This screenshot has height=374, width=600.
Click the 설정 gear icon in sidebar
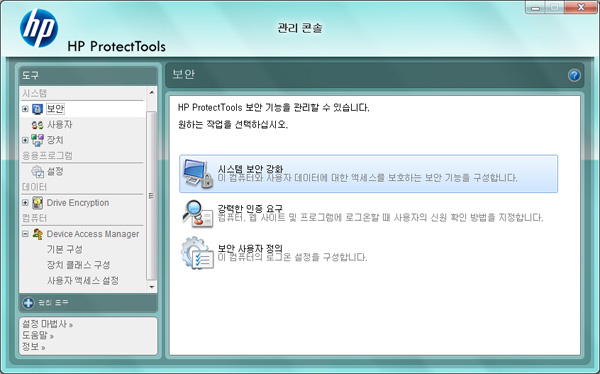(x=38, y=171)
